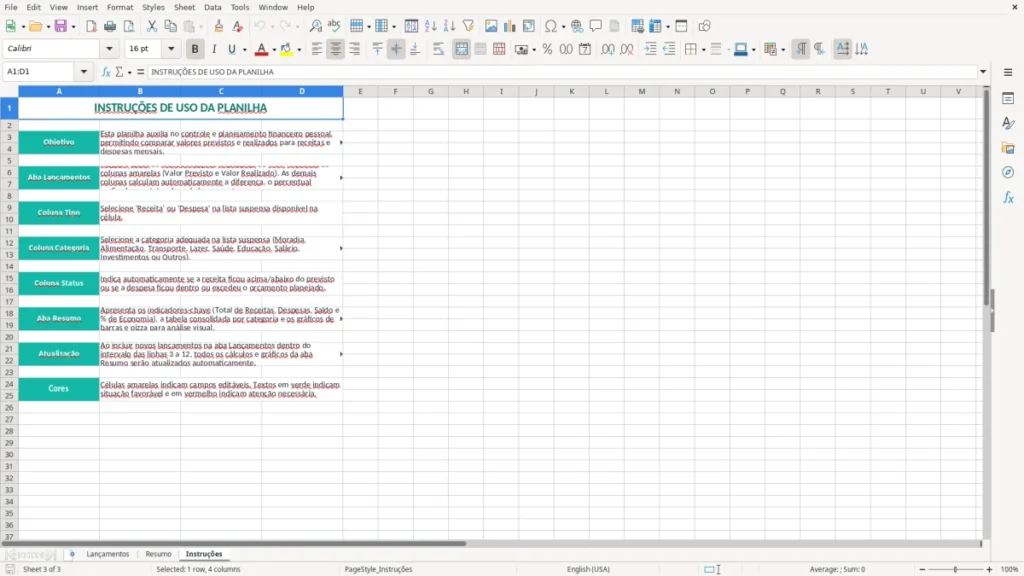
Task: Open the File menu
Action: [x=11, y=7]
